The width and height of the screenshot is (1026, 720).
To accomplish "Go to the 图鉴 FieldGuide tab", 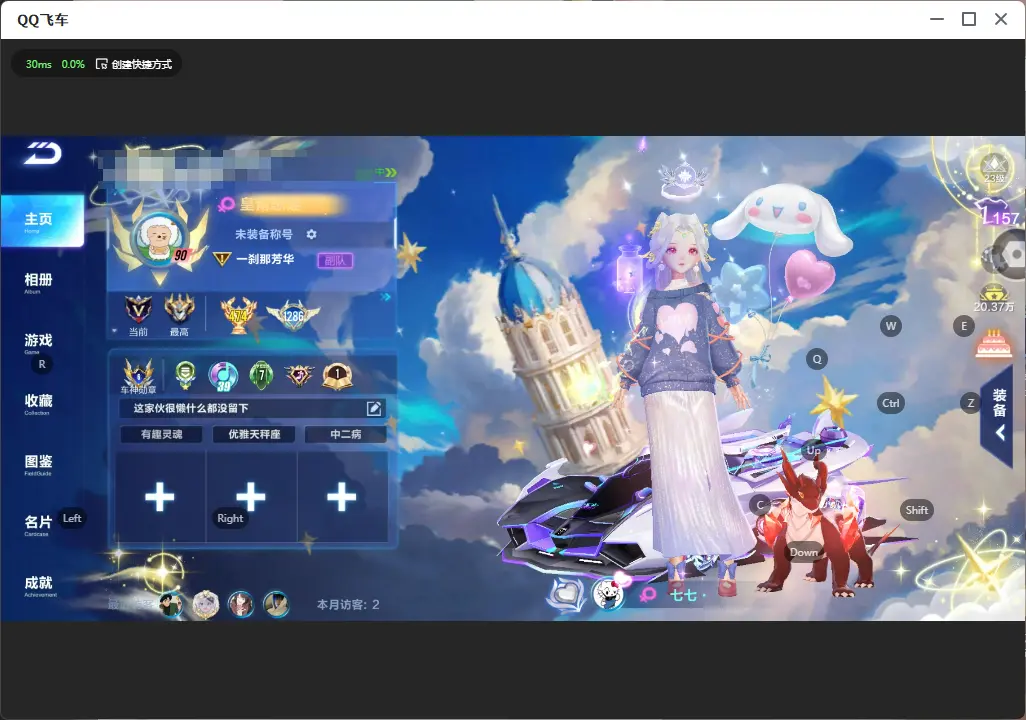I will click(38, 464).
